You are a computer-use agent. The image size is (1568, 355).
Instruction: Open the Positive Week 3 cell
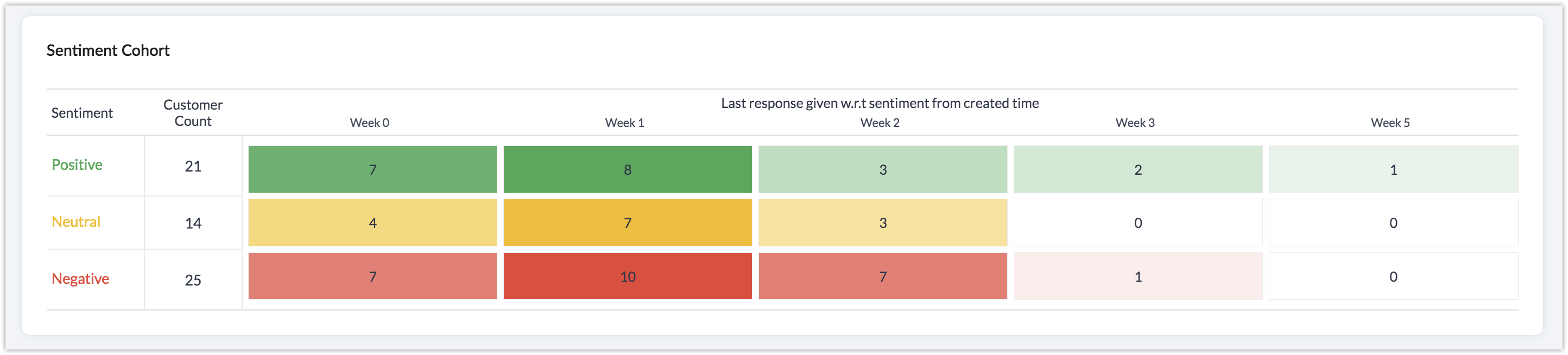coord(1137,169)
